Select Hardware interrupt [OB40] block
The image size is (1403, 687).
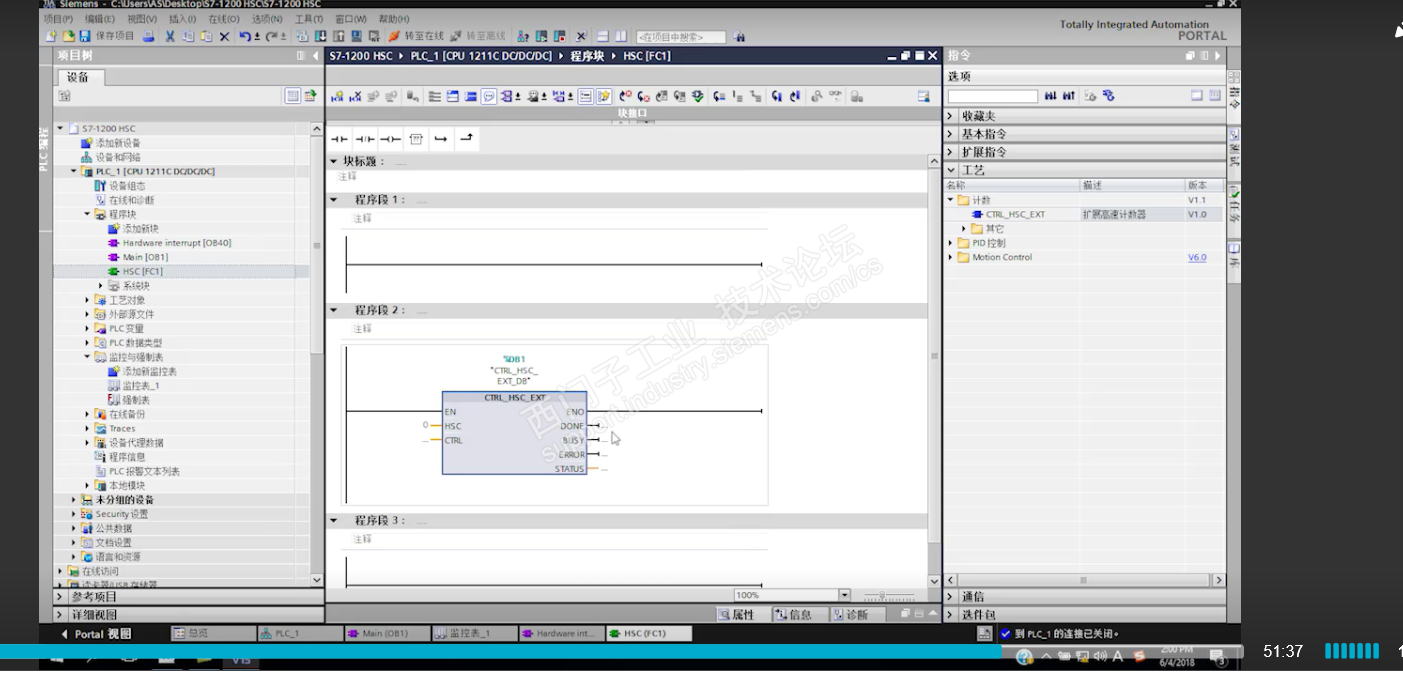click(177, 243)
